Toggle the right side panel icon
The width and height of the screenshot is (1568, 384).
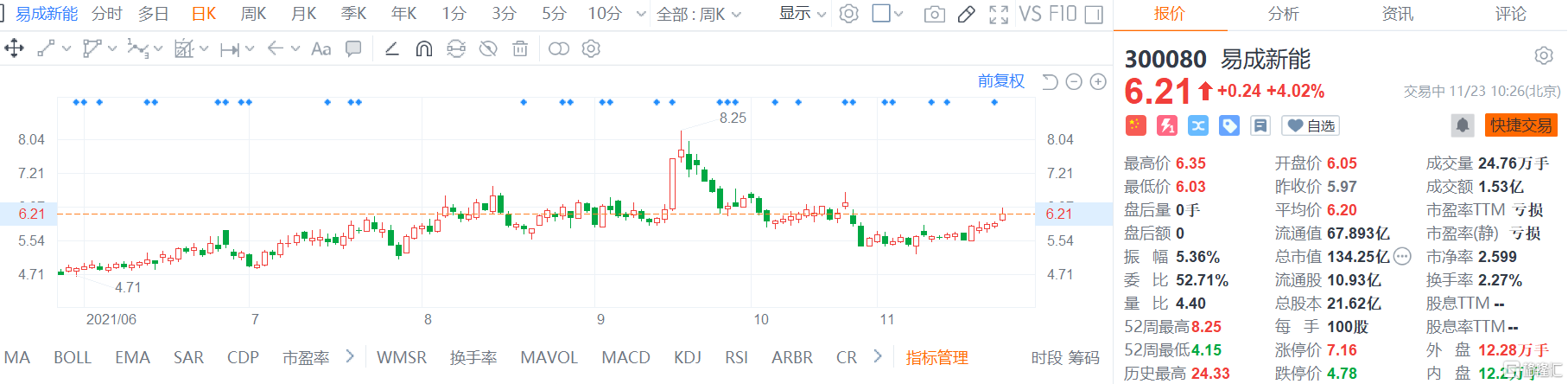(1094, 14)
